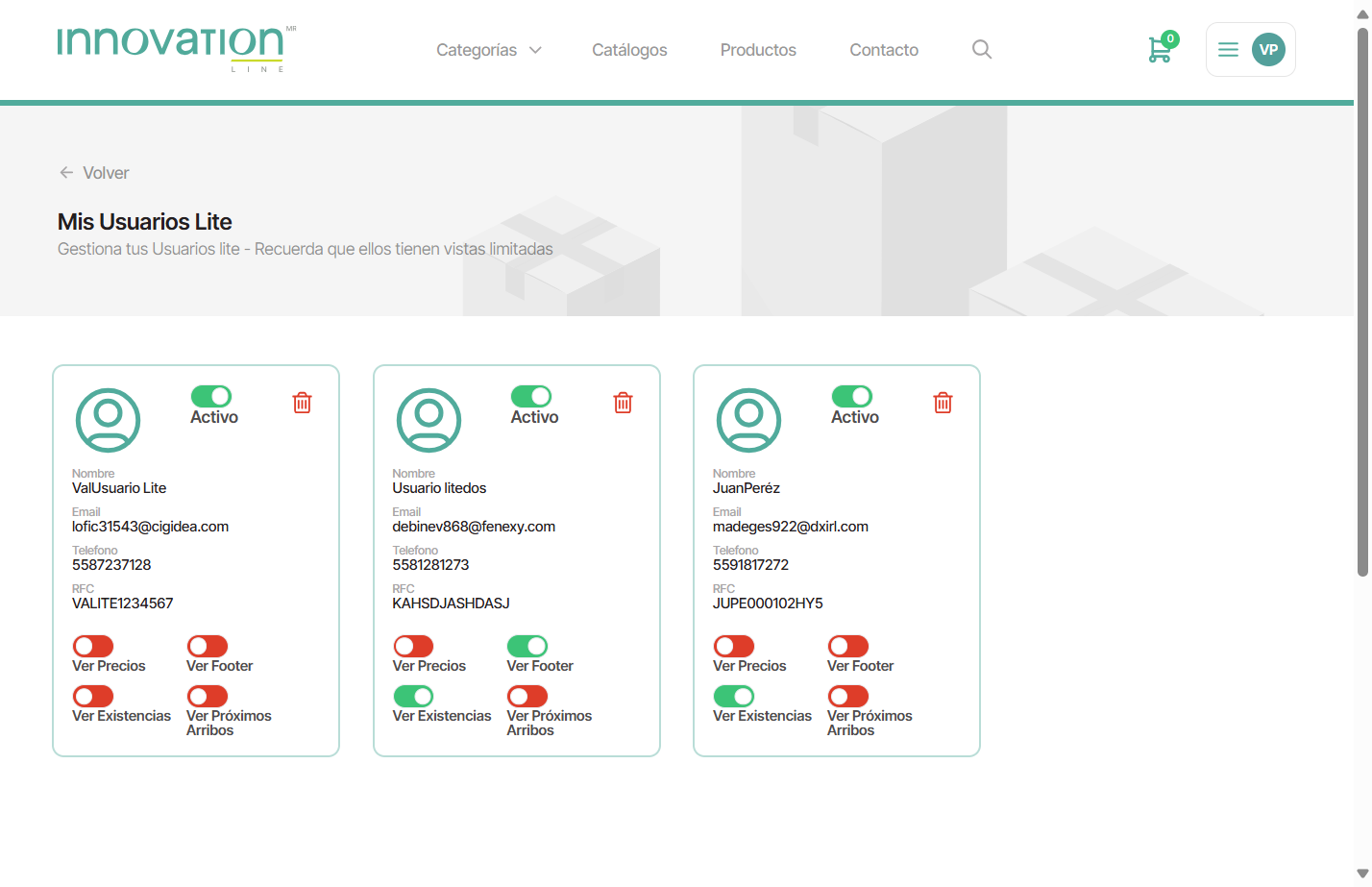This screenshot has width=1372, height=887.
Task: Disable Ver Footer for Usuario litedos
Action: (527, 646)
